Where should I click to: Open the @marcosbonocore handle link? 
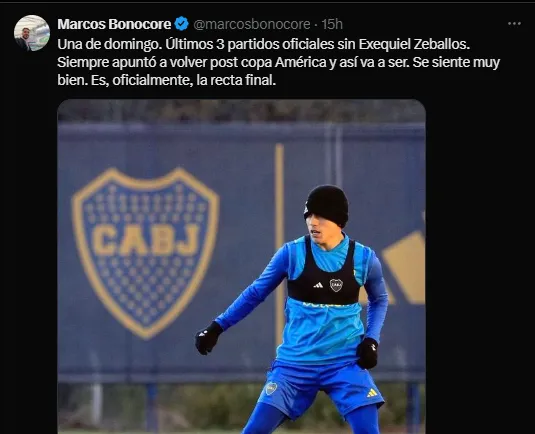[x=252, y=24]
